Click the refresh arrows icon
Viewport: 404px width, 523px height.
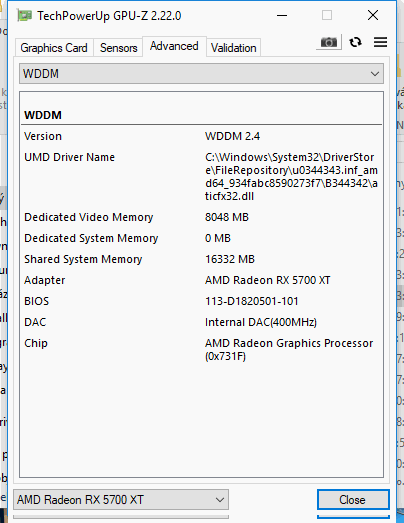[355, 42]
